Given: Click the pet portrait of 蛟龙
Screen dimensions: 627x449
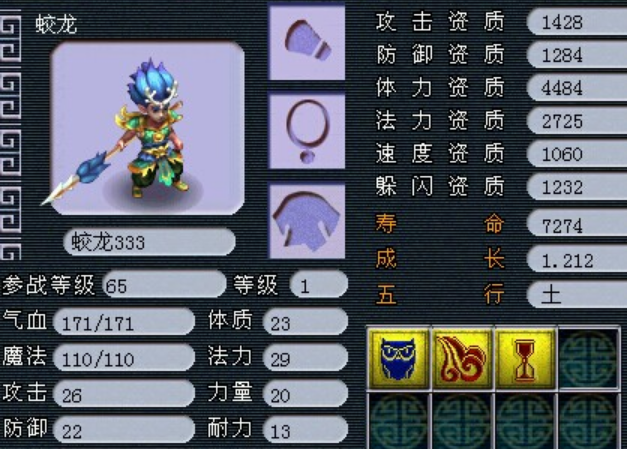Looking at the screenshot, I should (x=148, y=128).
